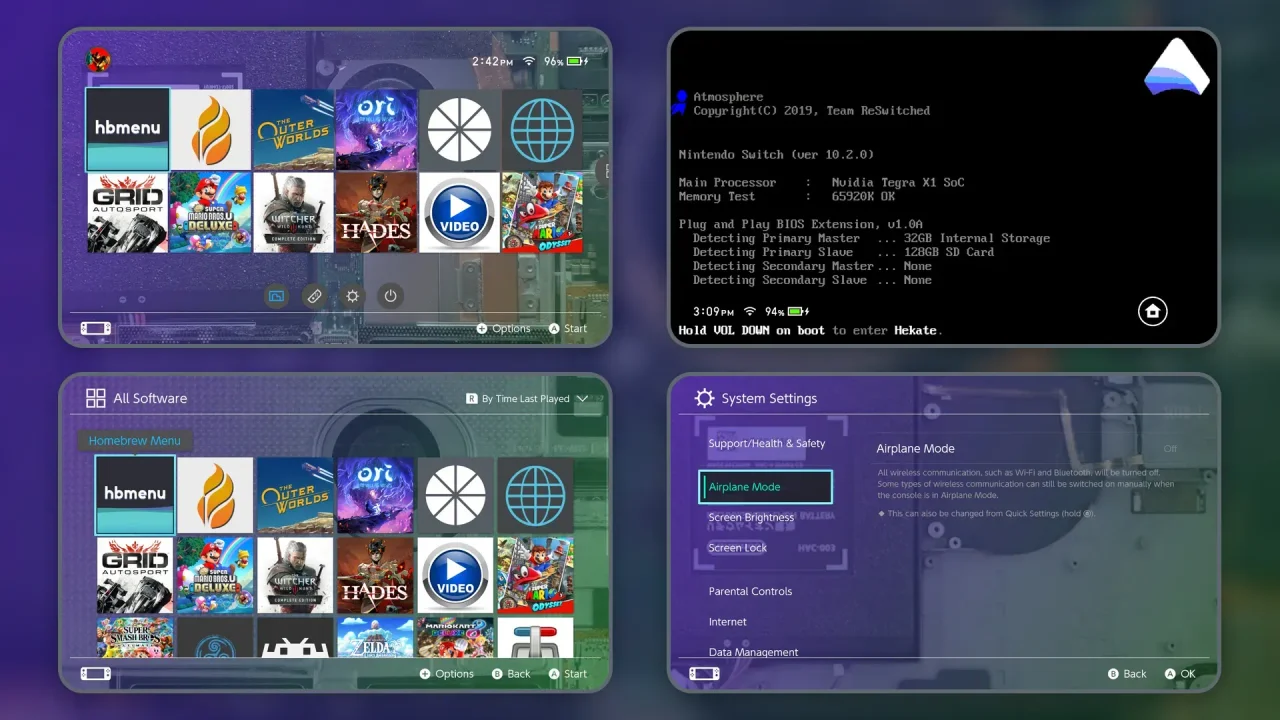Click the Homebrew Menu tooltip label
Image resolution: width=1280 pixels, height=720 pixels.
[x=135, y=441]
